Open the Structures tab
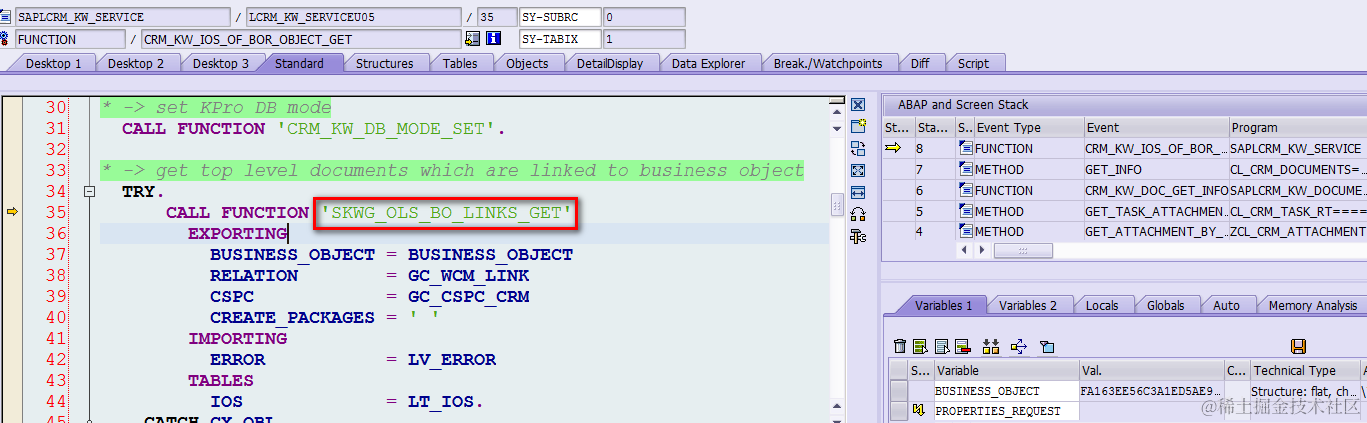 pos(385,63)
